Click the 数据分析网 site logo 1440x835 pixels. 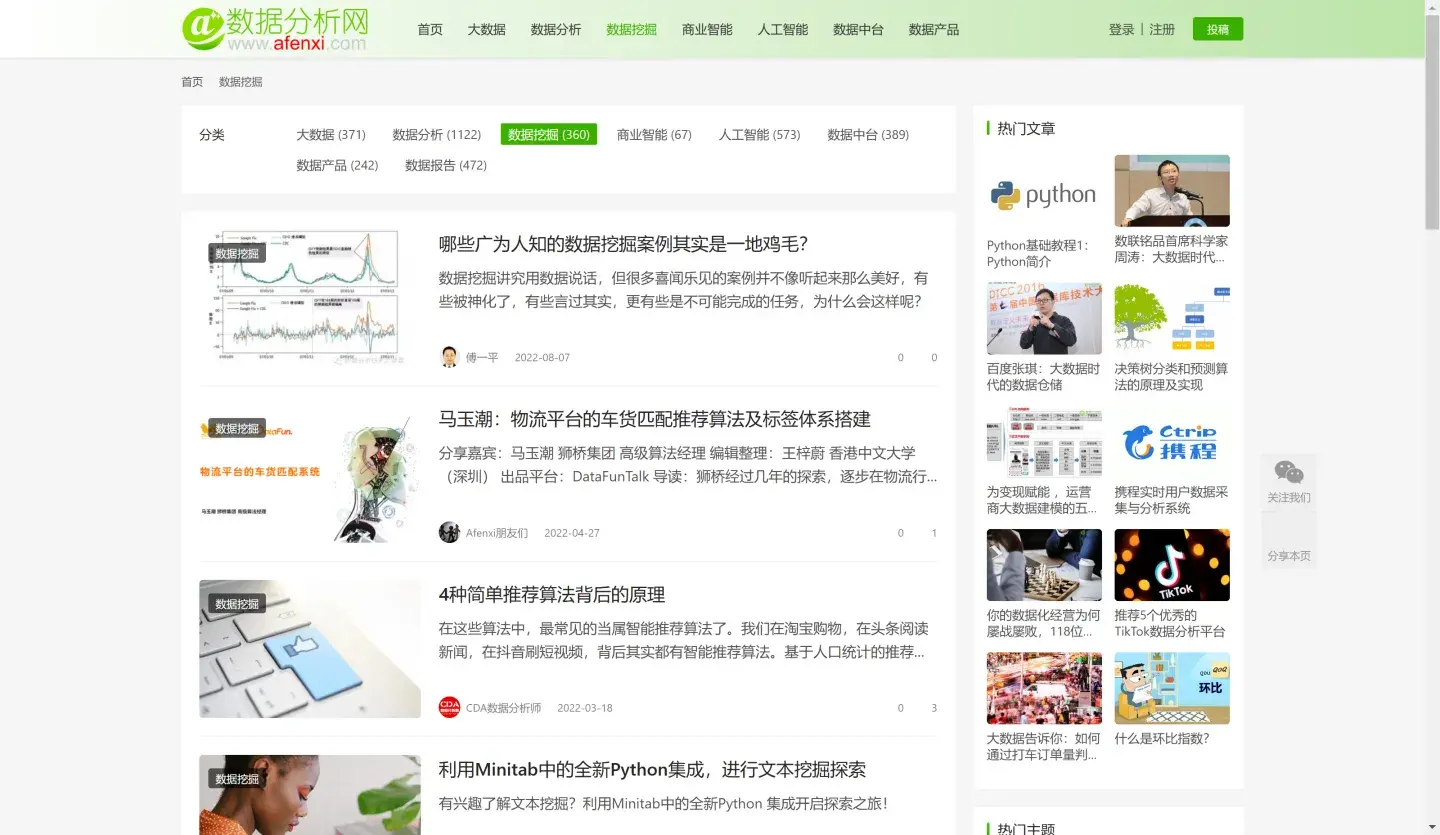[x=276, y=28]
